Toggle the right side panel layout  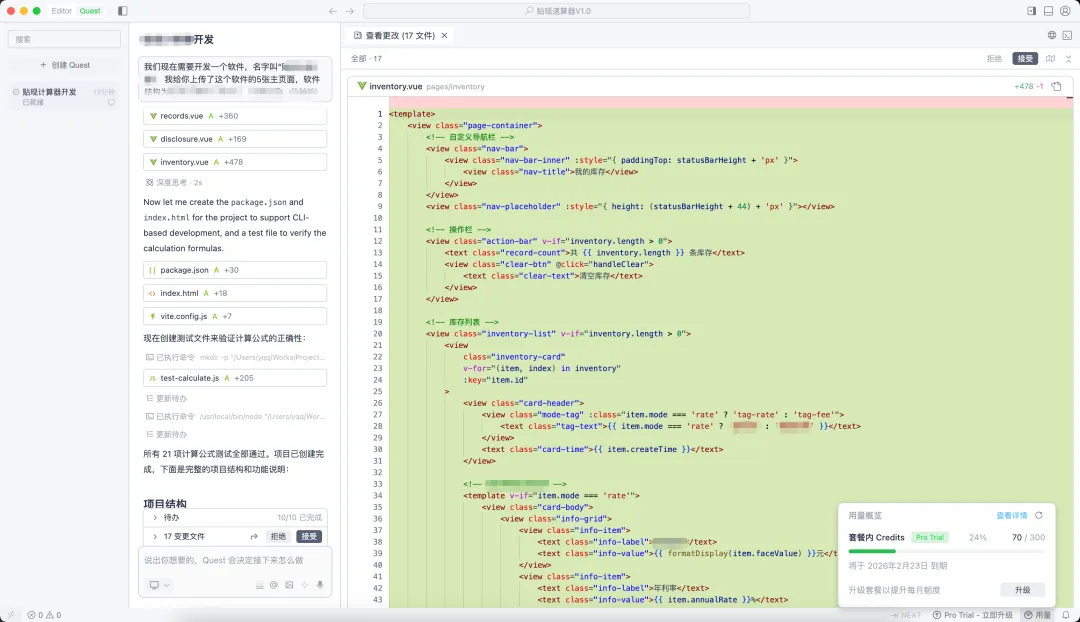1031,11
